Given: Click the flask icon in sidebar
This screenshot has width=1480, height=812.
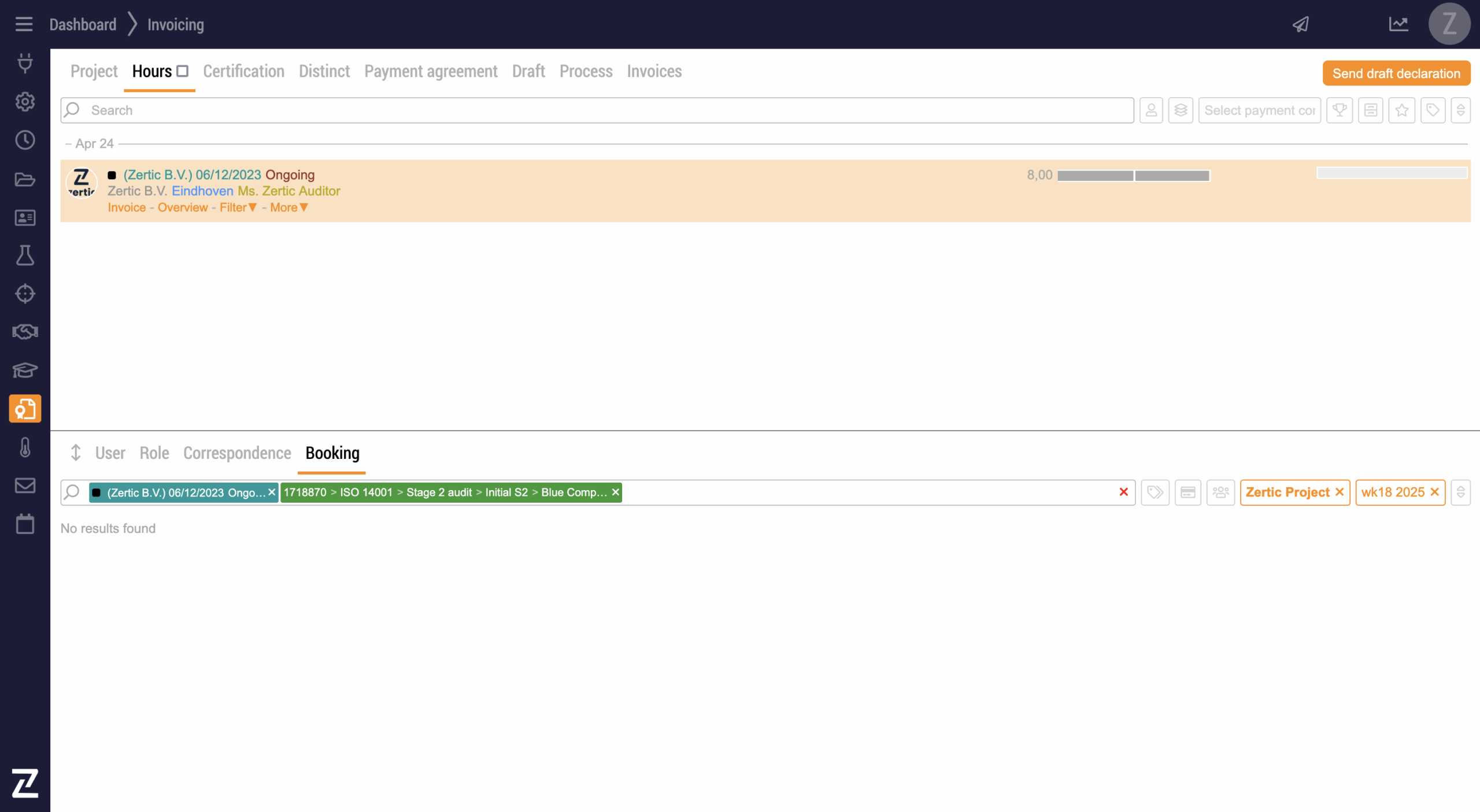Looking at the screenshot, I should [x=25, y=255].
